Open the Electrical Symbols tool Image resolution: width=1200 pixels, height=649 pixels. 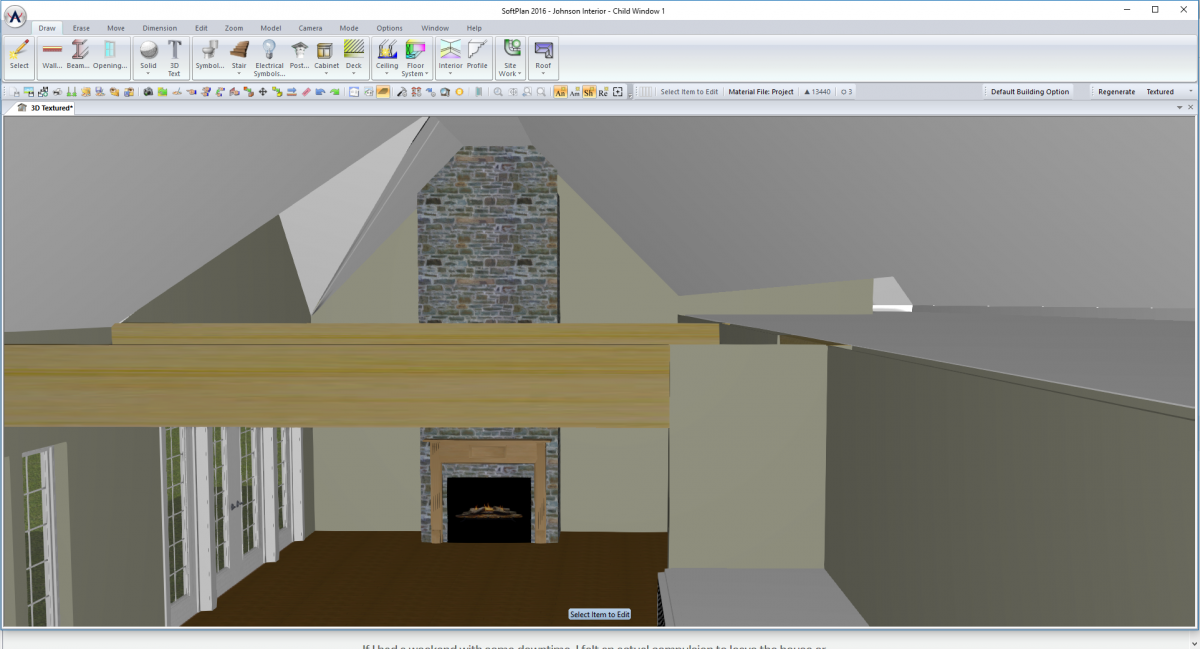click(x=270, y=57)
